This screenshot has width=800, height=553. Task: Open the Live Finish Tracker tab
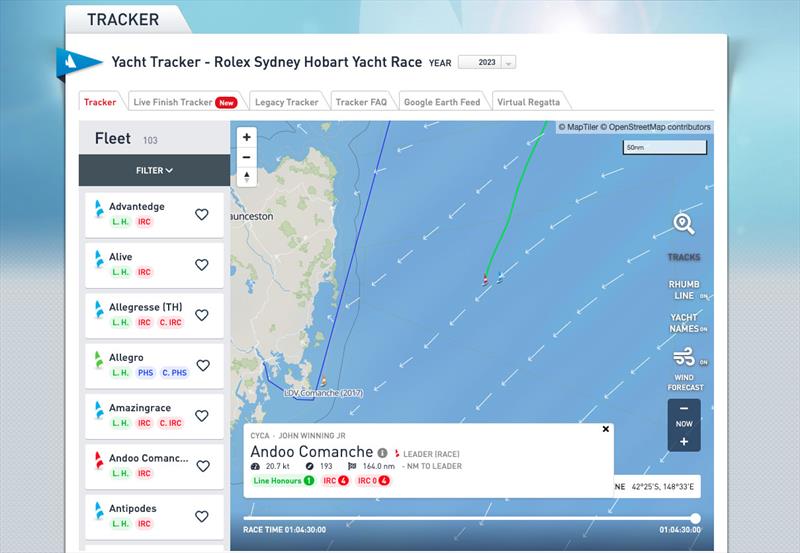coord(185,102)
